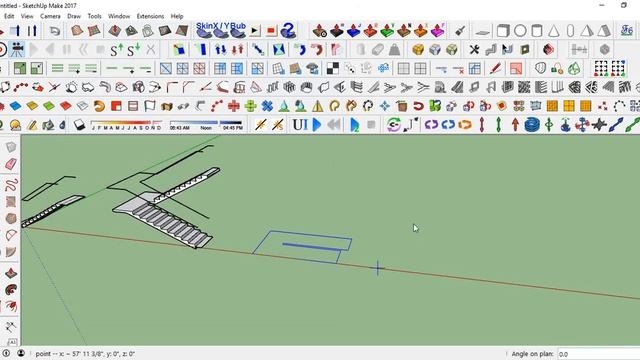Open the Camera menu

coord(50,16)
